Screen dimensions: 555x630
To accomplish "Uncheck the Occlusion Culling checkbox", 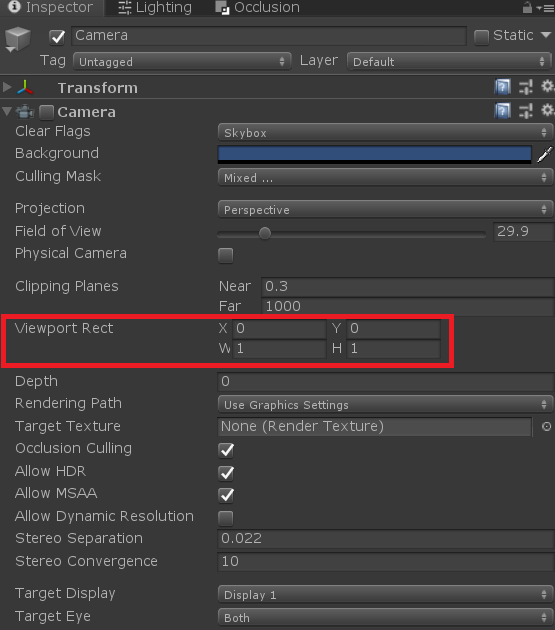I will coord(226,450).
